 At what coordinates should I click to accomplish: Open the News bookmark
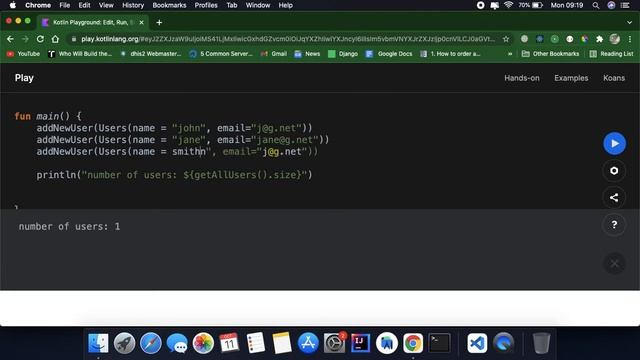[x=307, y=54]
